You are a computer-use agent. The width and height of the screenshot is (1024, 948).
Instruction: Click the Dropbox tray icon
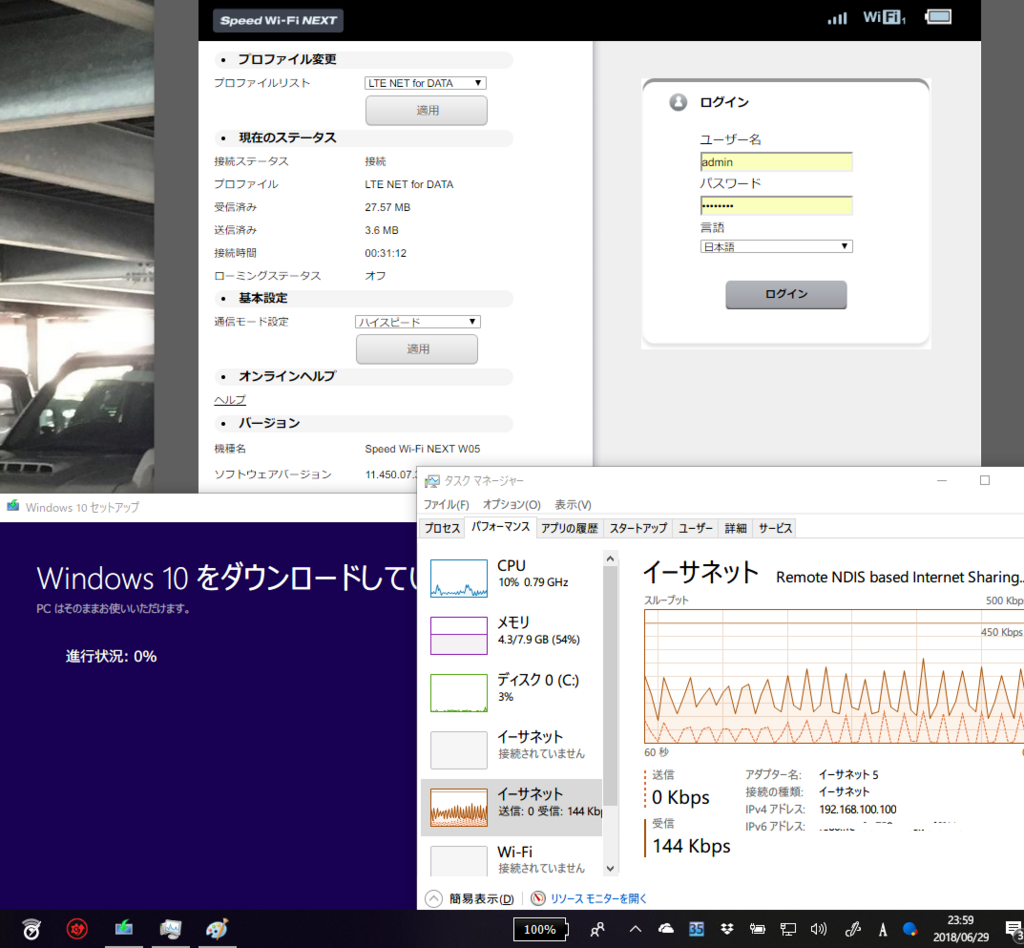coord(727,928)
